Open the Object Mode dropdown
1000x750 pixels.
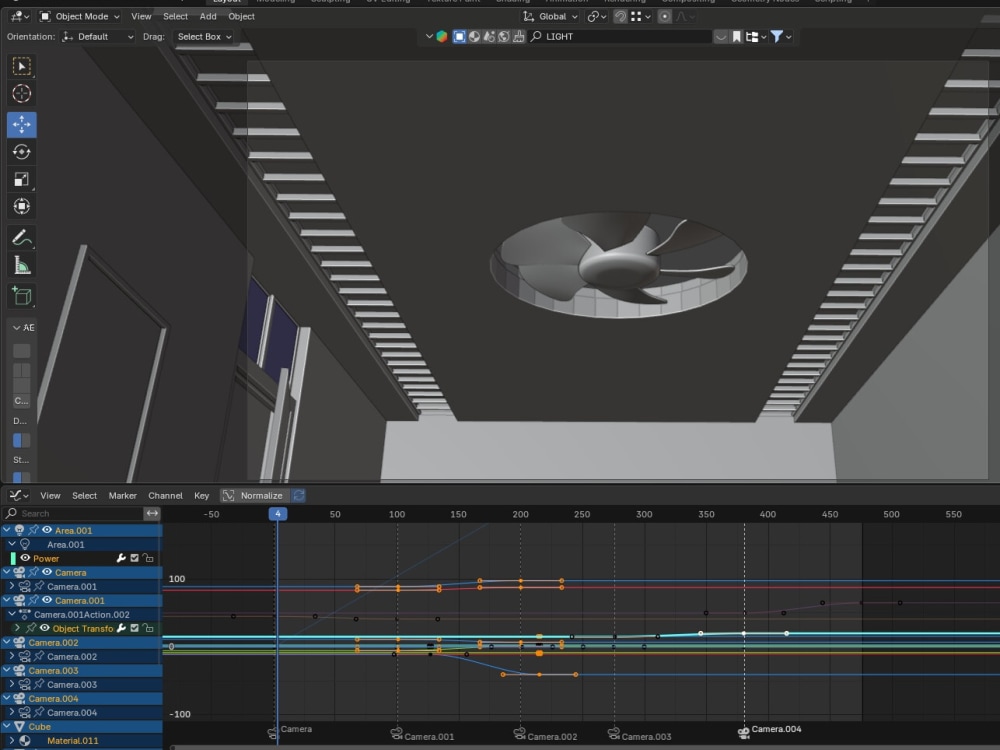(x=80, y=17)
